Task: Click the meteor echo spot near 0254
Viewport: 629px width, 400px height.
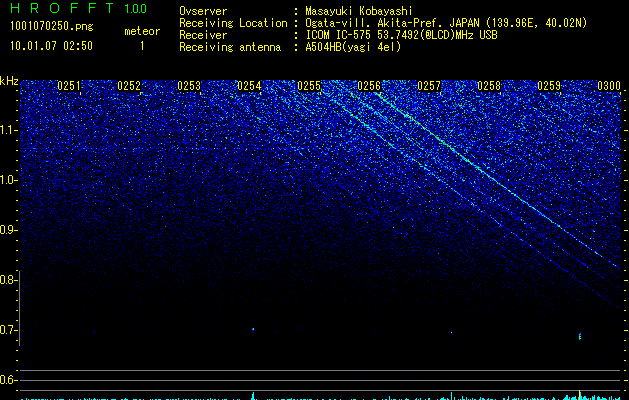Action: click(253, 329)
